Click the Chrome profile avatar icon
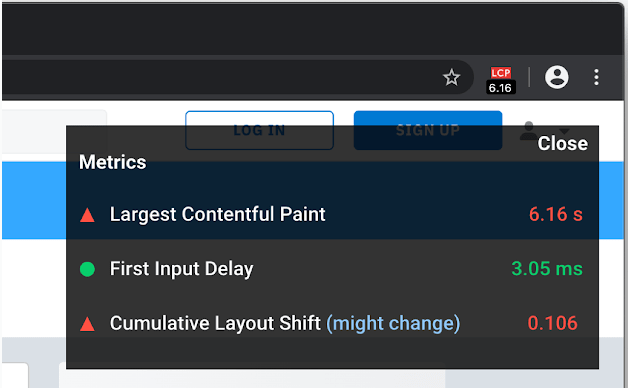The image size is (628, 388). click(556, 77)
